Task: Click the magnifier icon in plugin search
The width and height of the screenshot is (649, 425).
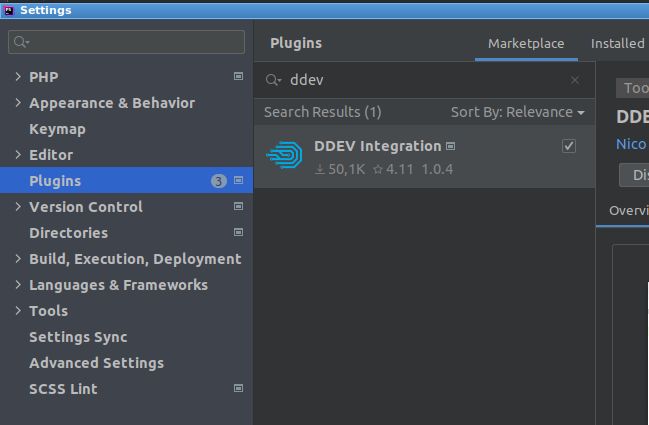Action: coord(273,80)
